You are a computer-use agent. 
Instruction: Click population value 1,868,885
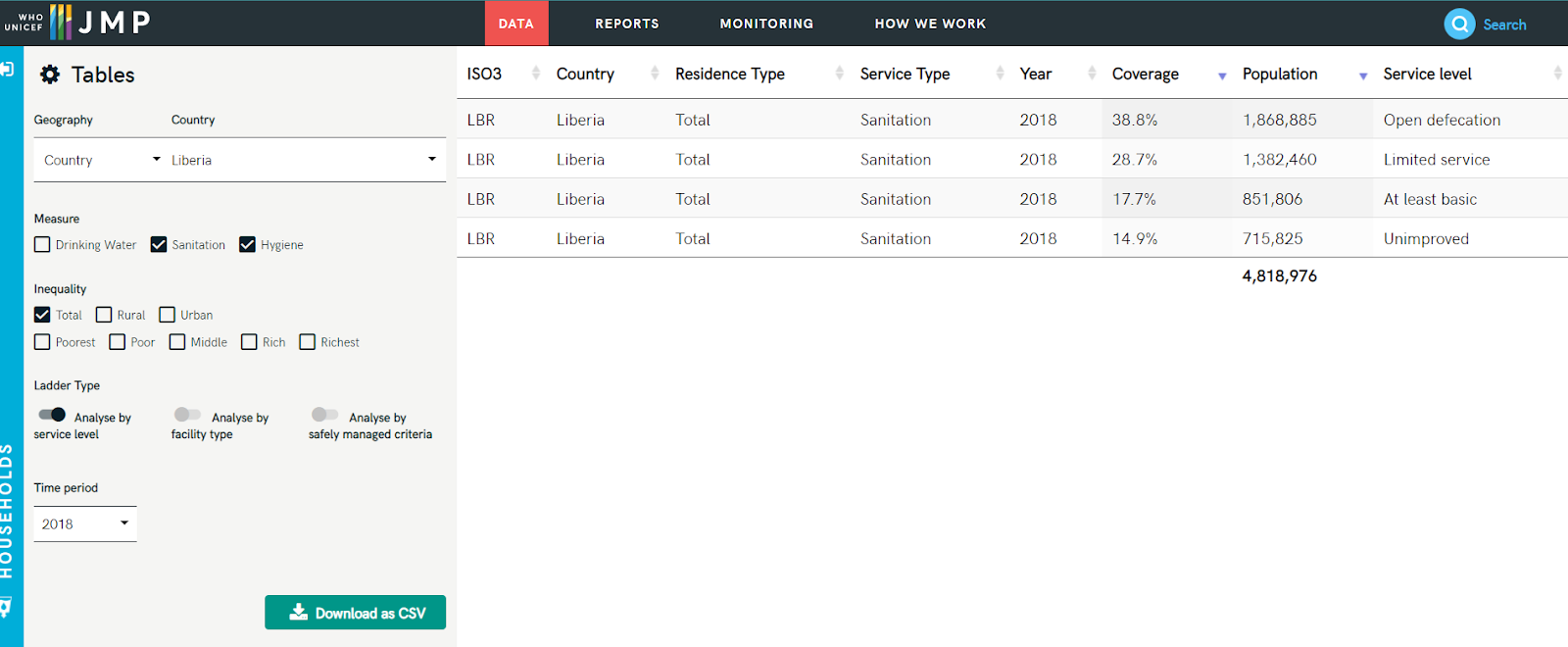pos(1280,120)
